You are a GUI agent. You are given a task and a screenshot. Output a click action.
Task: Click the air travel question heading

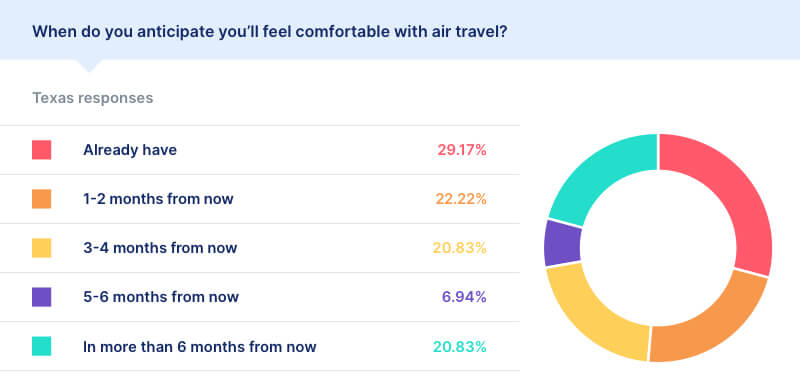tap(269, 32)
